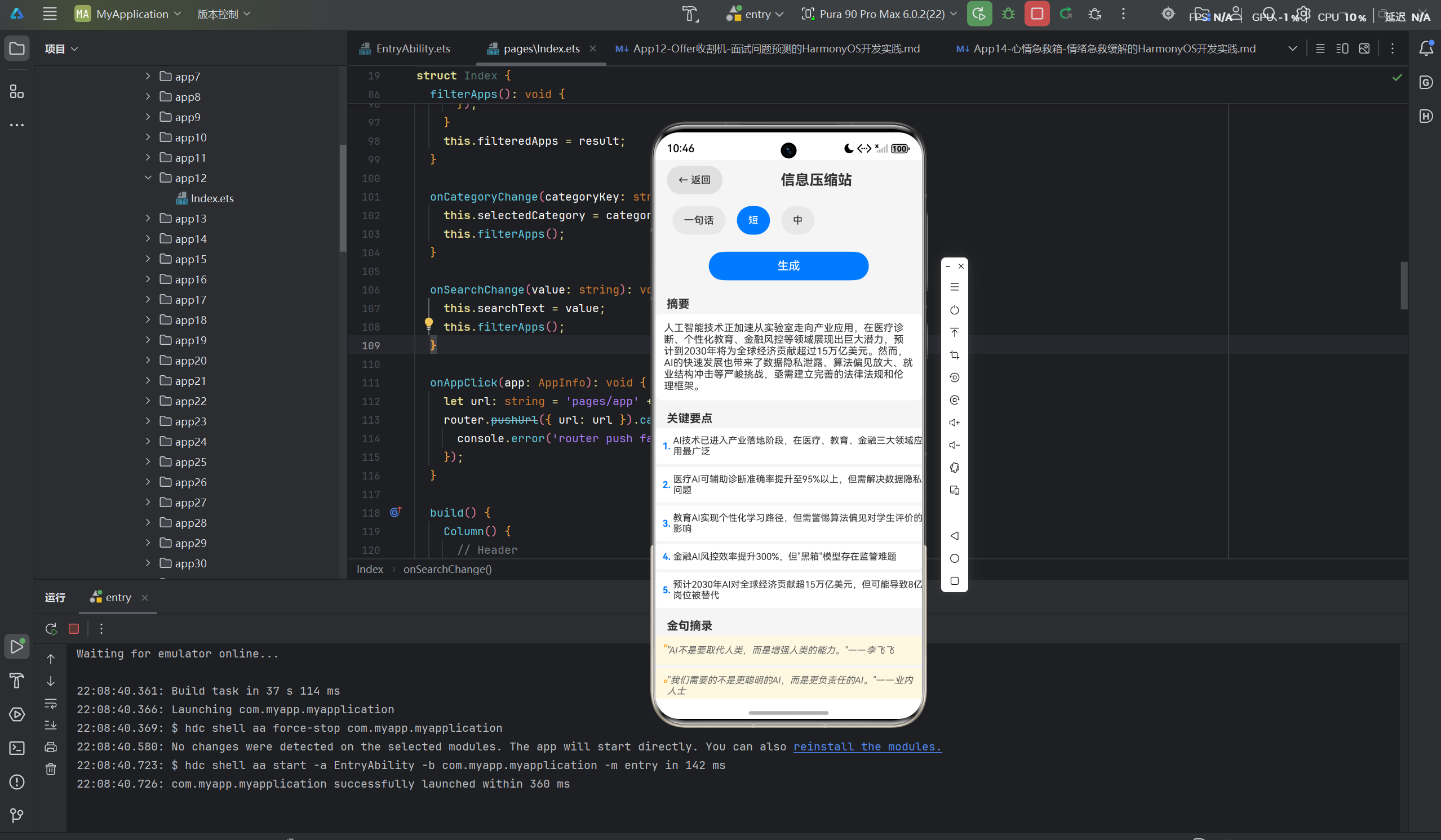
Task: Collapse the app12 folder
Action: (148, 178)
